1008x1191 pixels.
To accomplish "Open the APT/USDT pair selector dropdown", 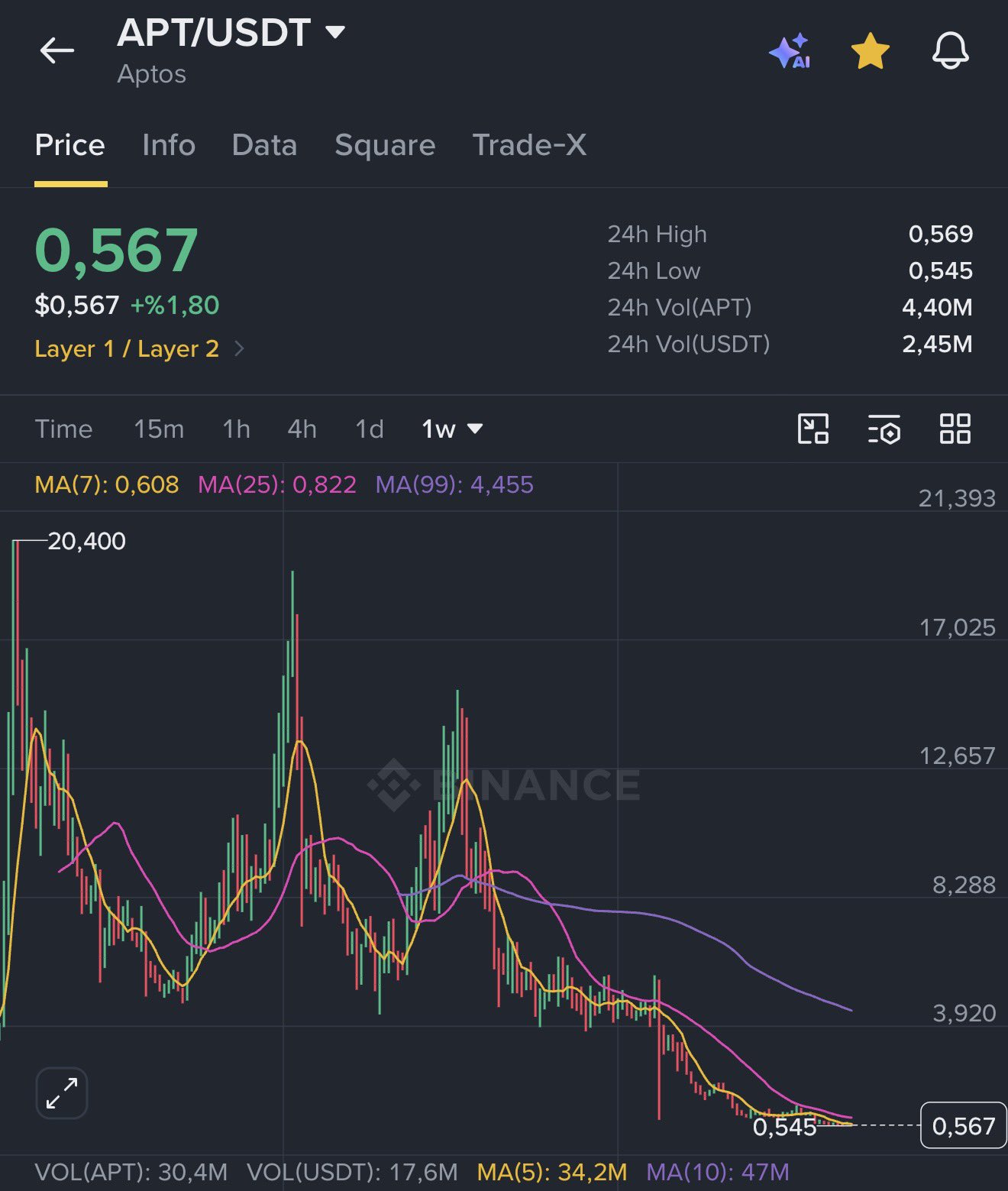I will 231,33.
